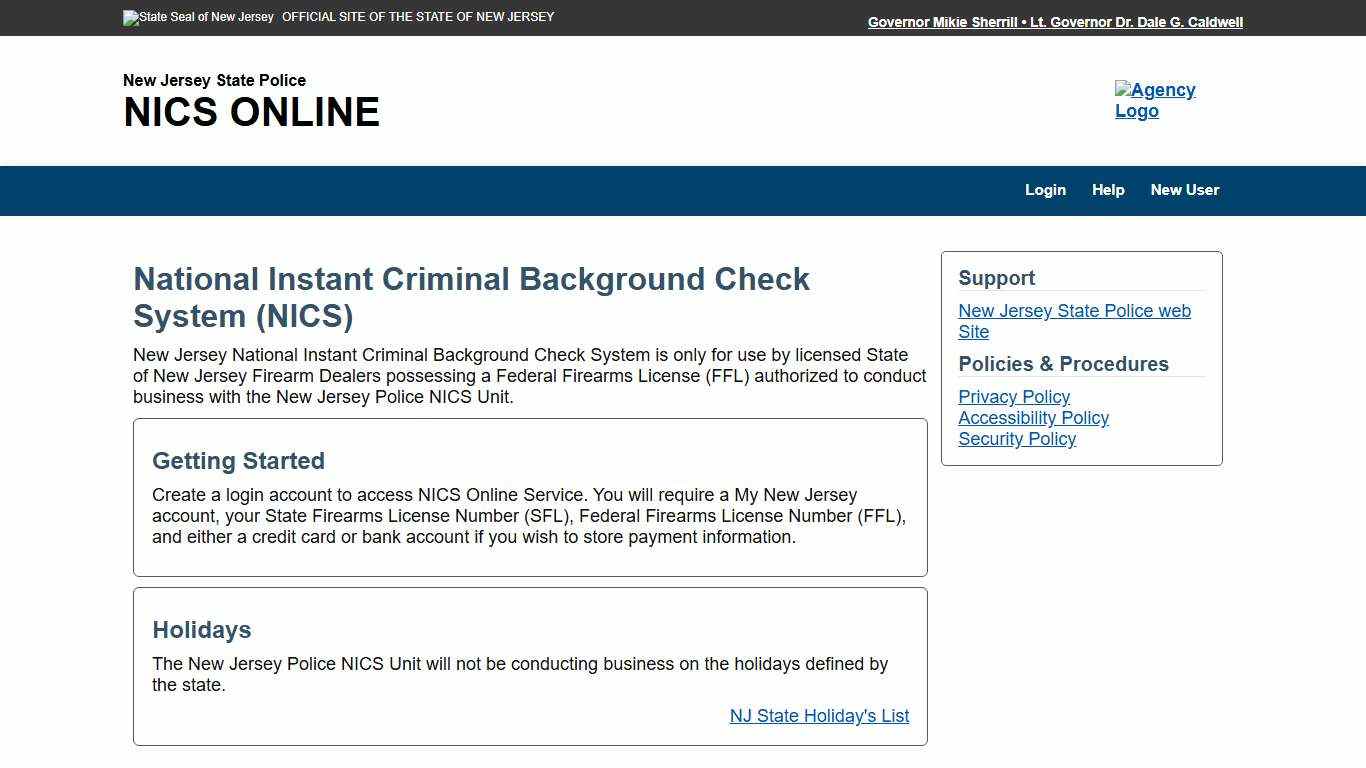
Task: Select the New User option
Action: (x=1184, y=190)
